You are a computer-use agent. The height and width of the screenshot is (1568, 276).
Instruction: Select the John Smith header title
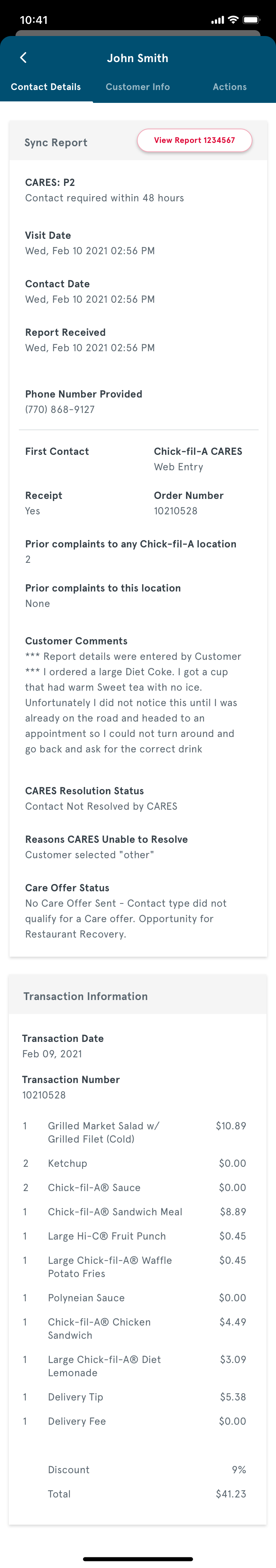tap(138, 58)
